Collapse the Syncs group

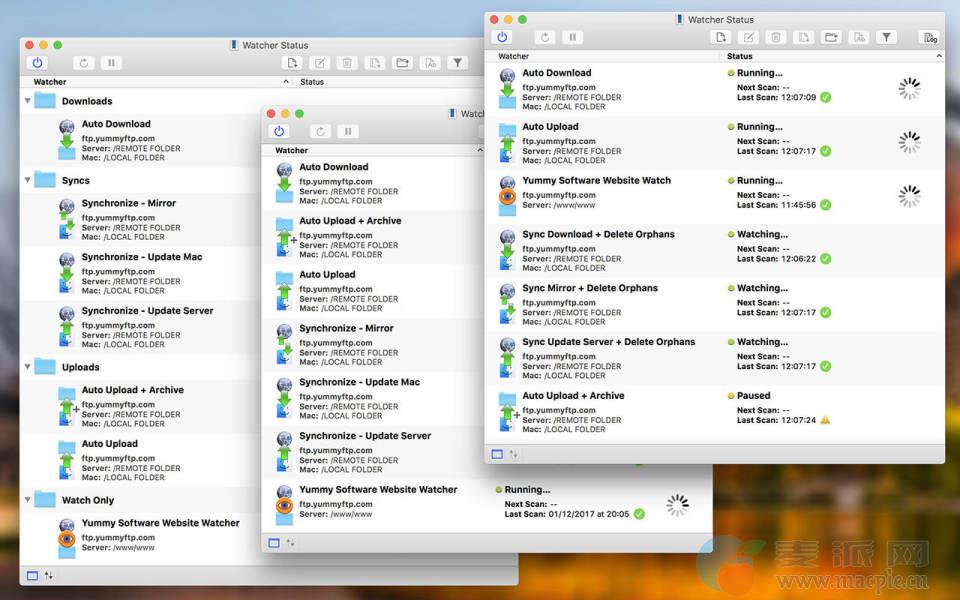click(28, 181)
